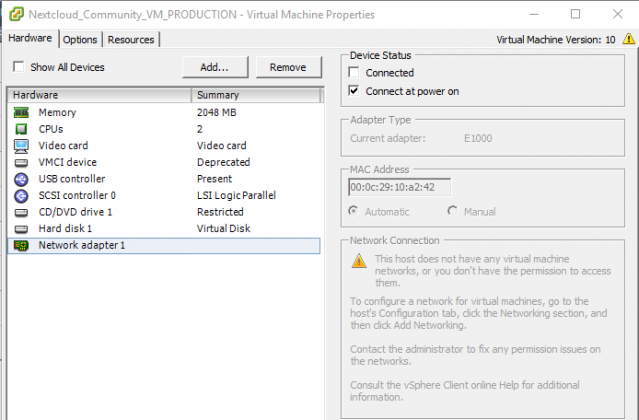The height and width of the screenshot is (420, 639).
Task: Select the CD/DVD drive 1 row label
Action: point(75,212)
